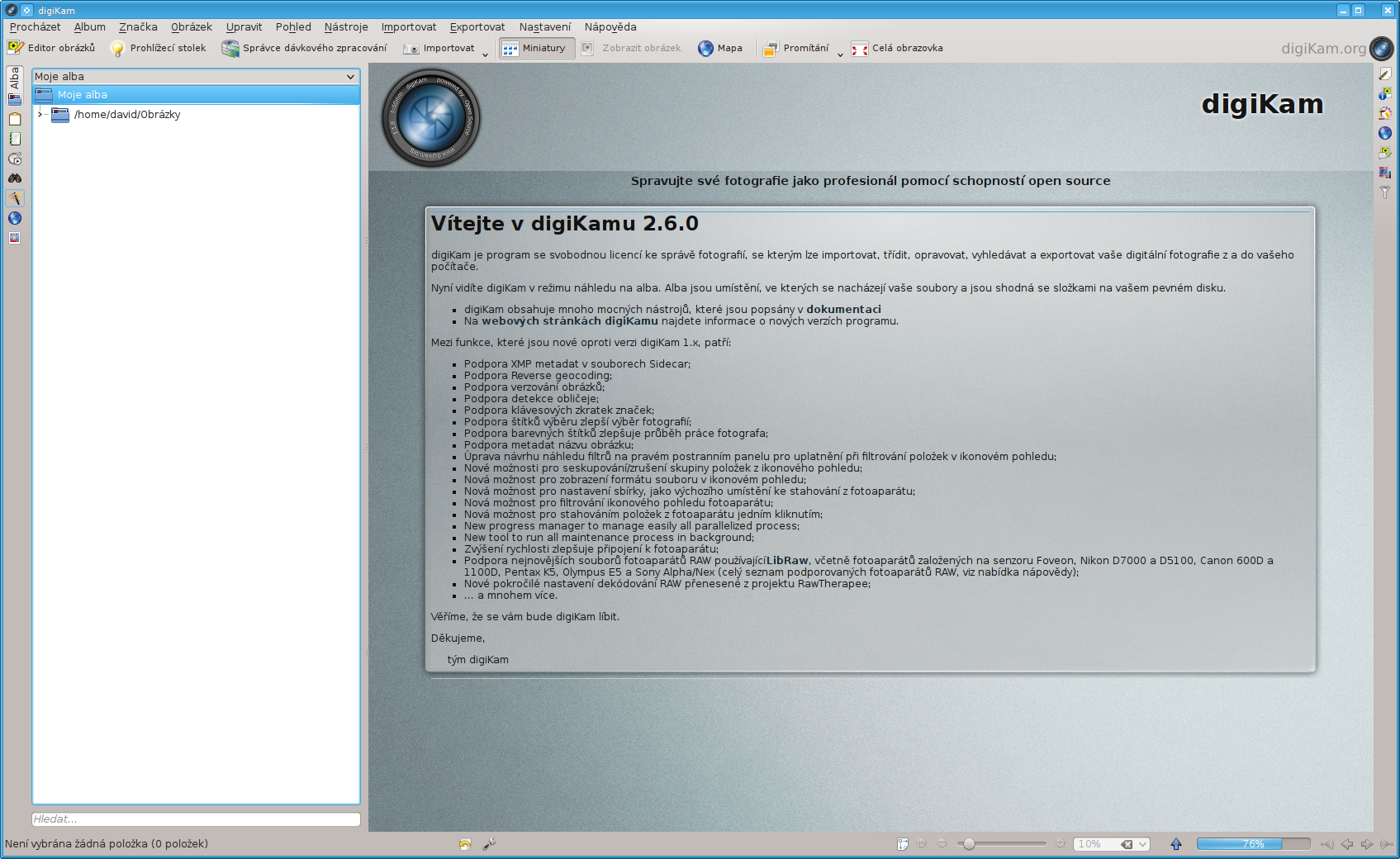Toggle the Miniatury thumbnails view
This screenshot has height=859, width=1400.
click(535, 48)
